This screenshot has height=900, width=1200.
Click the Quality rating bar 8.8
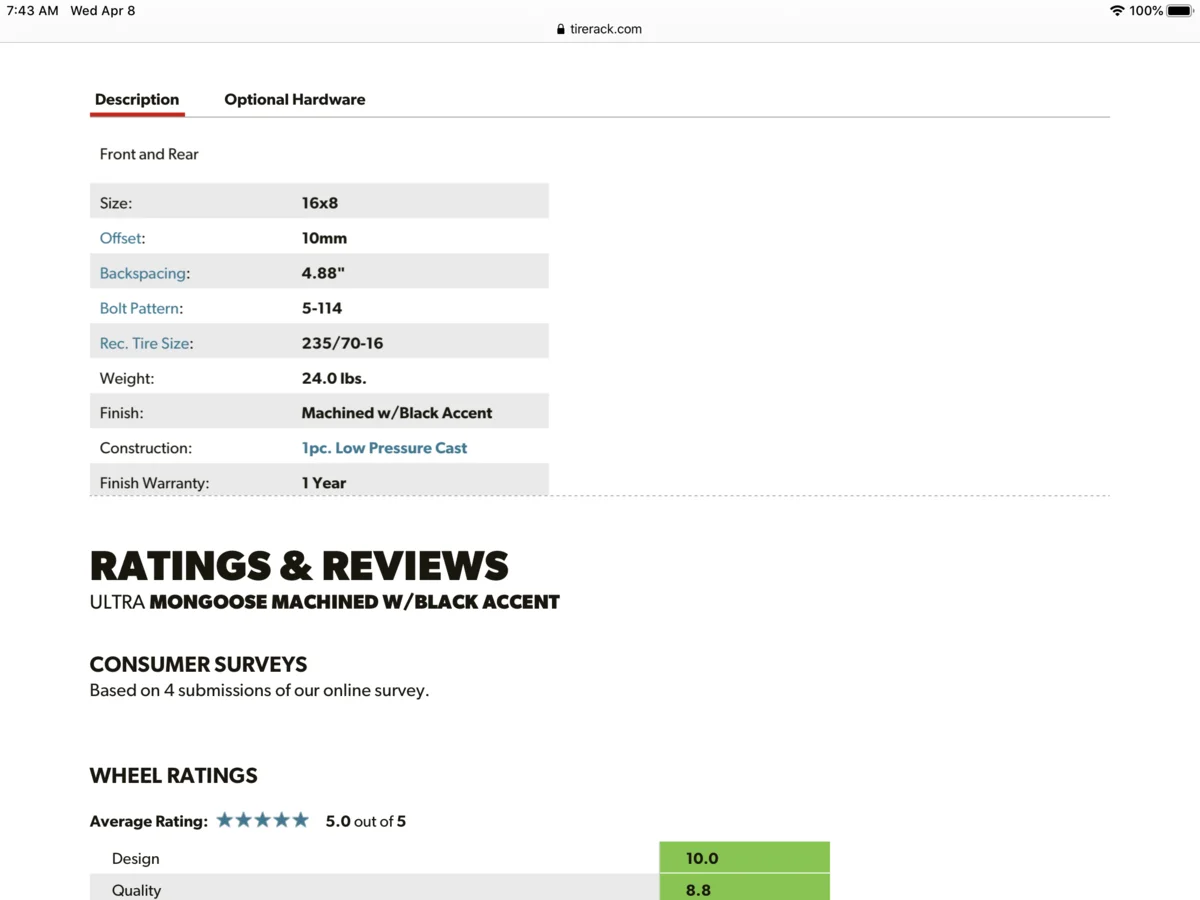[x=745, y=888]
